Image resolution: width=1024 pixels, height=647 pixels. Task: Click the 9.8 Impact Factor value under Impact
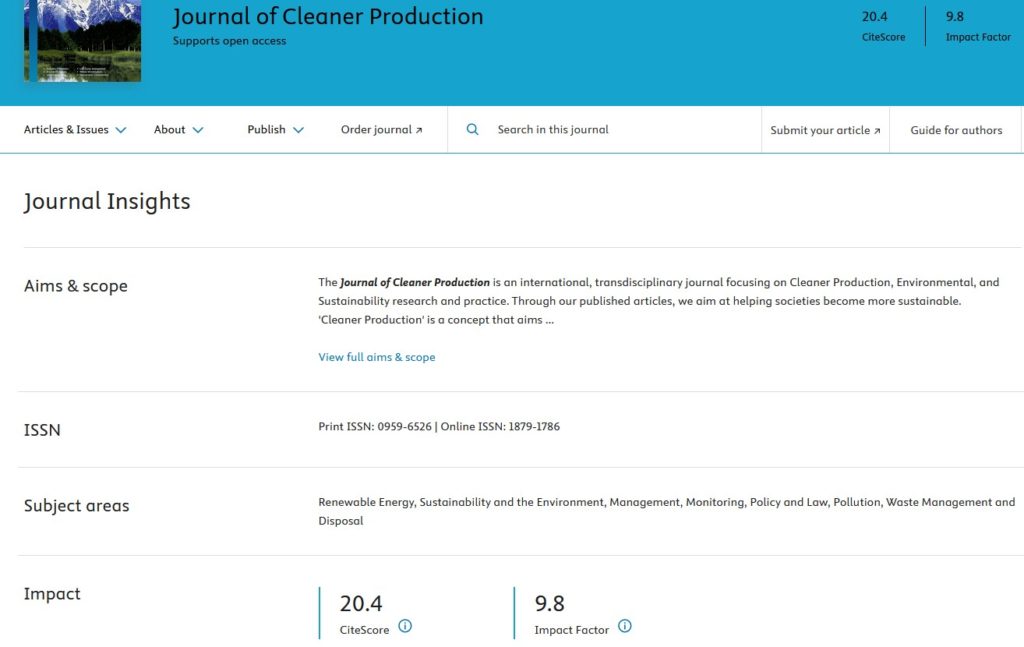tap(549, 603)
